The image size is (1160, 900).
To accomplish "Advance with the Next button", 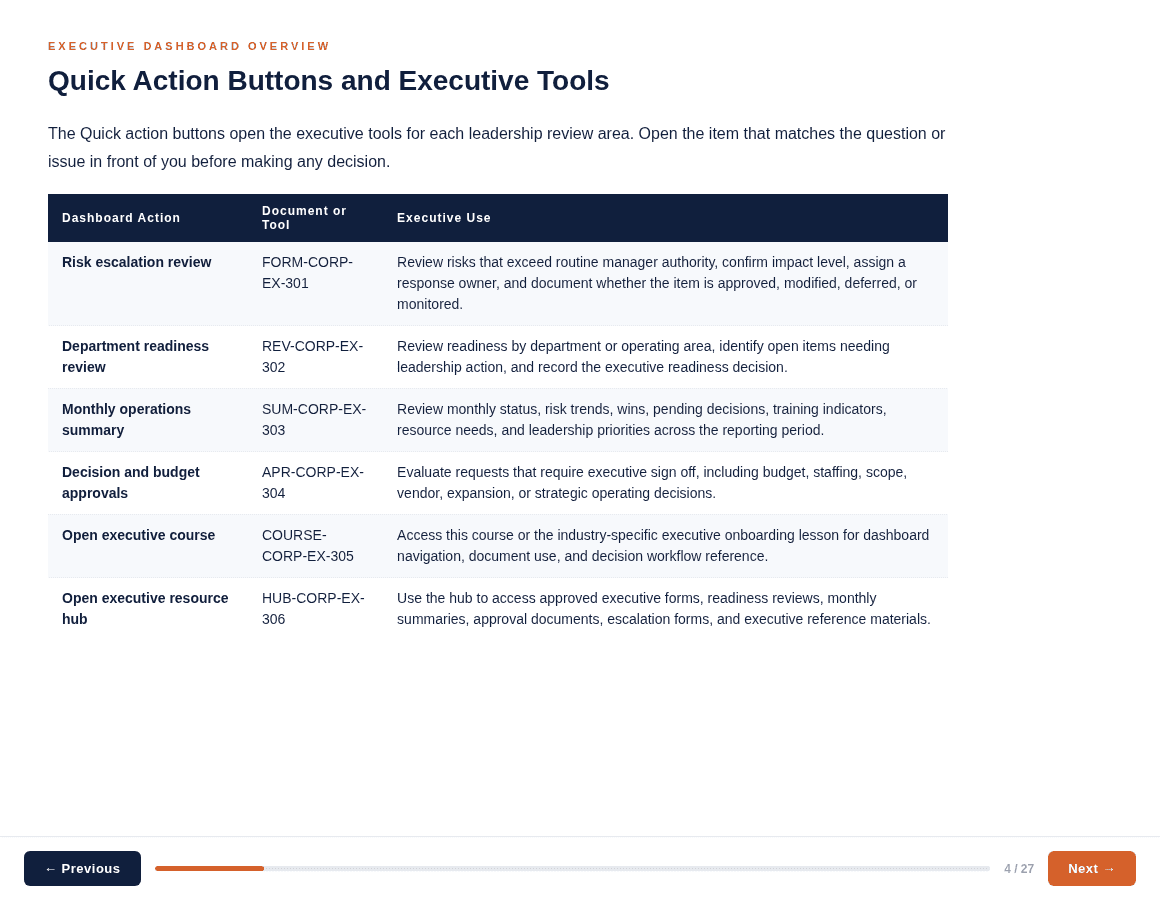I will (1091, 868).
